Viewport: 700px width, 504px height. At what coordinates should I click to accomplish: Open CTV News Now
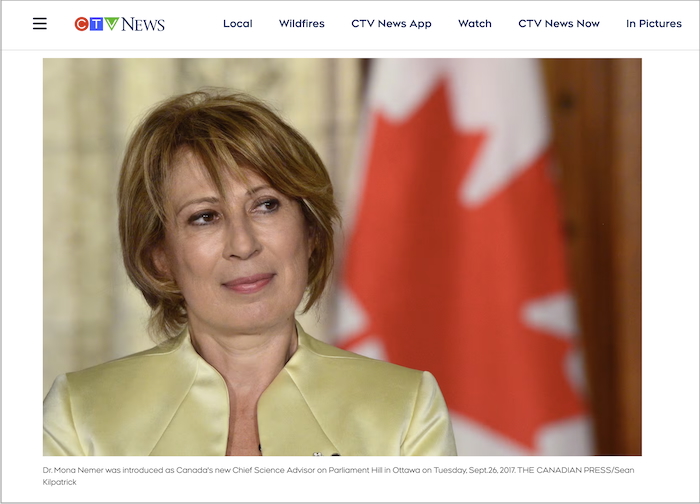click(558, 23)
